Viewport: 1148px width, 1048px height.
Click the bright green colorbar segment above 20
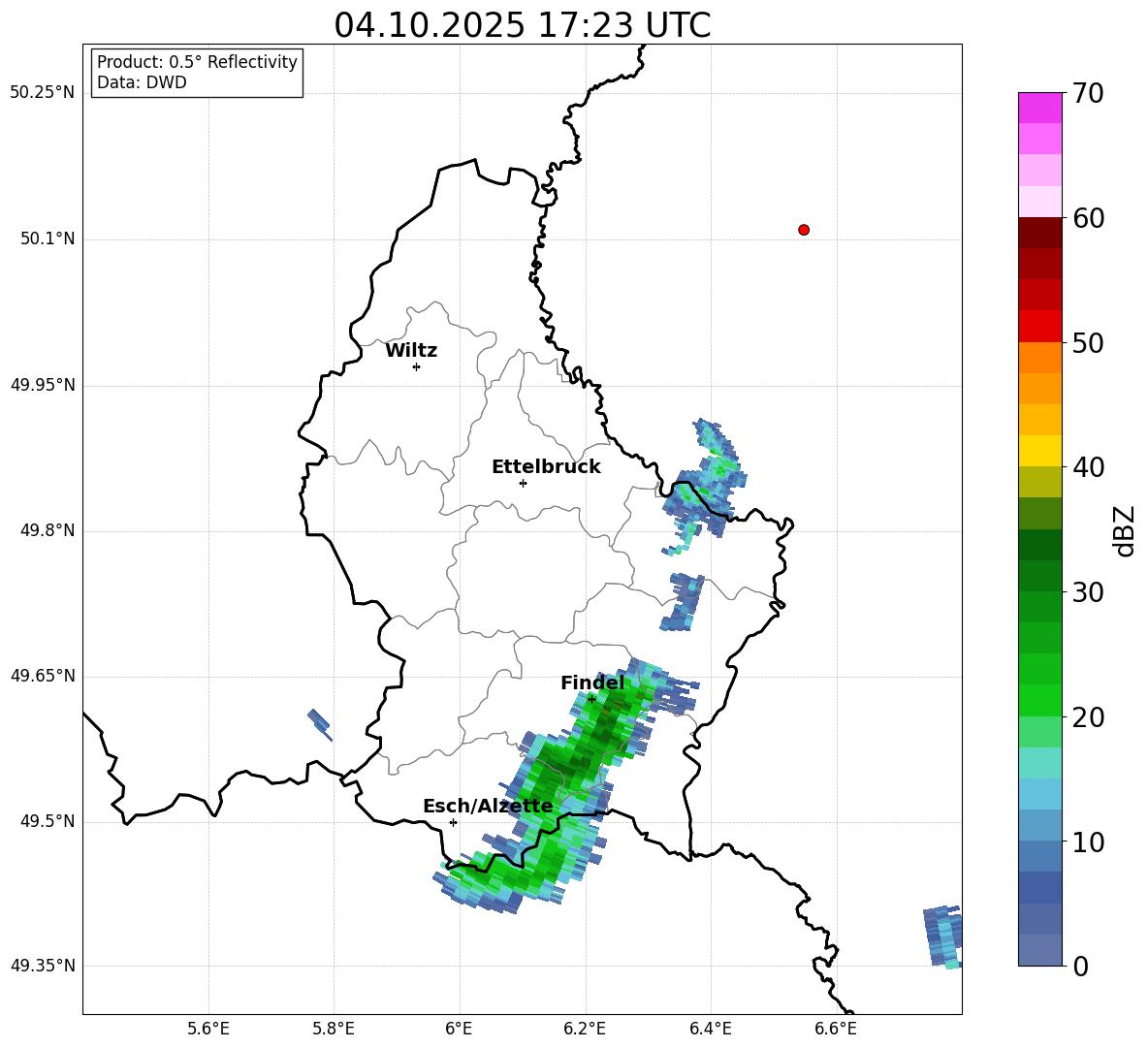[x=1039, y=700]
